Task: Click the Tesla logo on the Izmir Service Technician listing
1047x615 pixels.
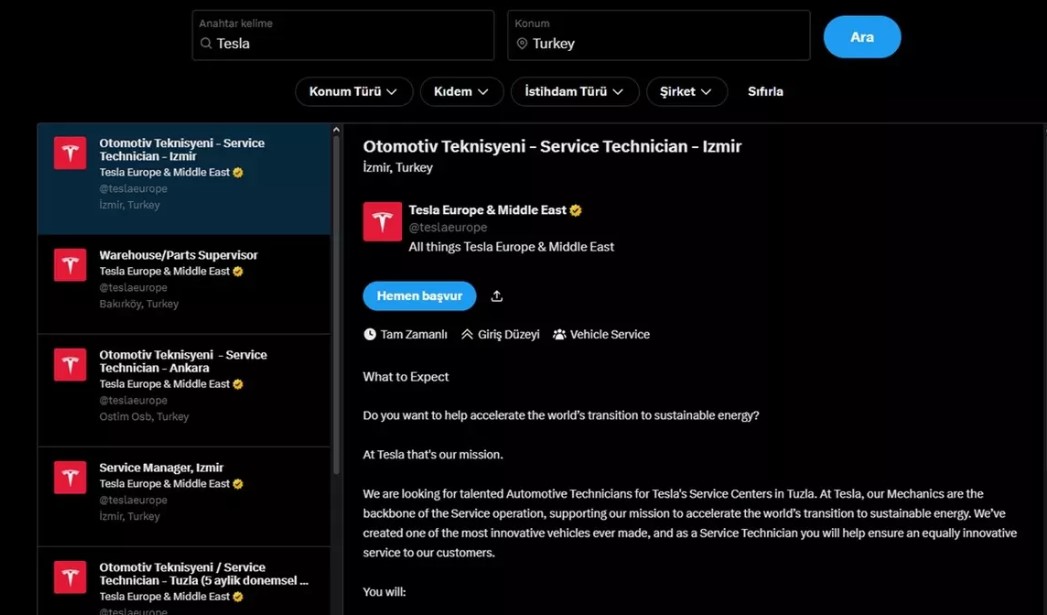Action: click(x=70, y=153)
